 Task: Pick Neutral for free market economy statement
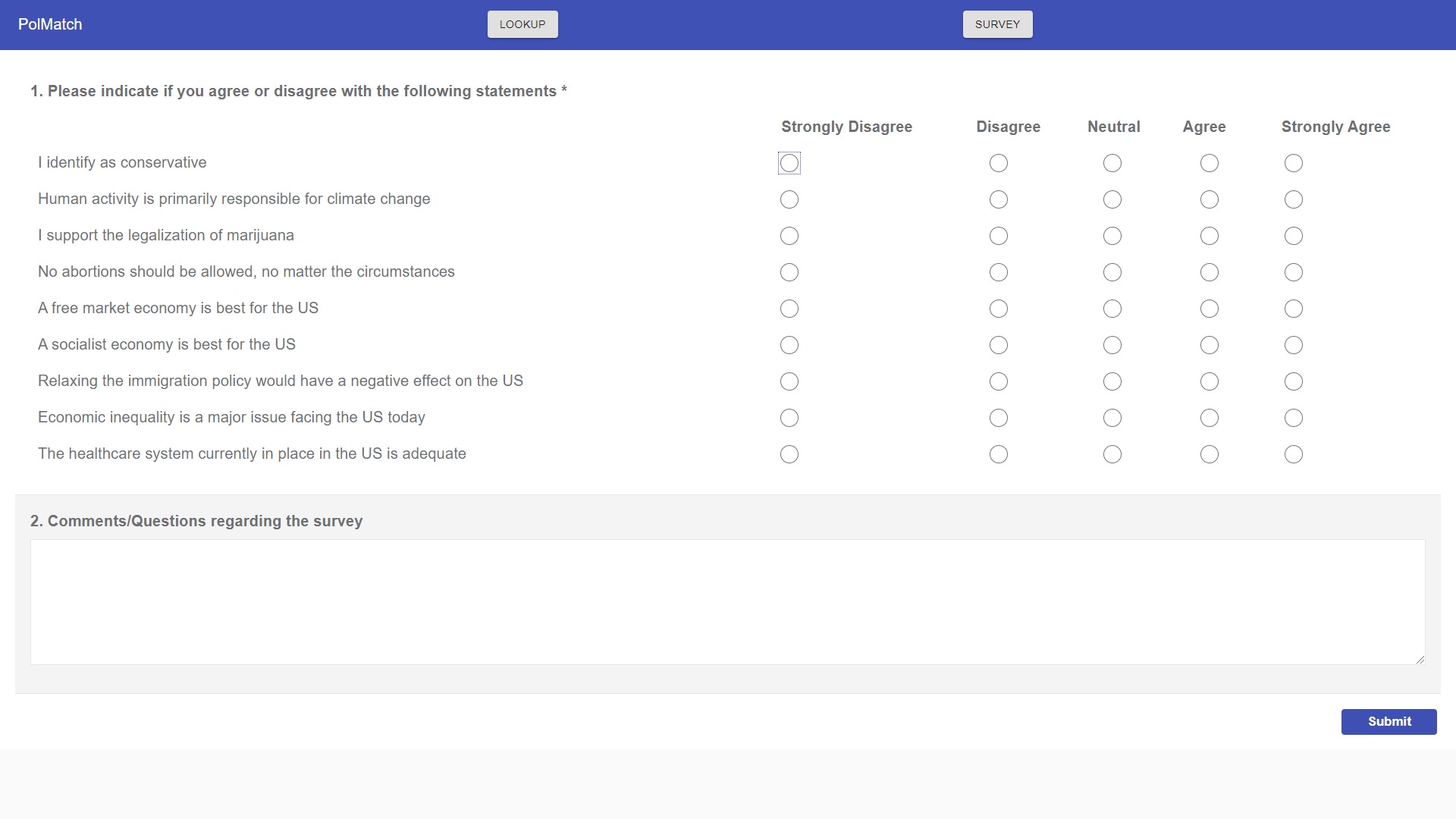coord(1112,309)
